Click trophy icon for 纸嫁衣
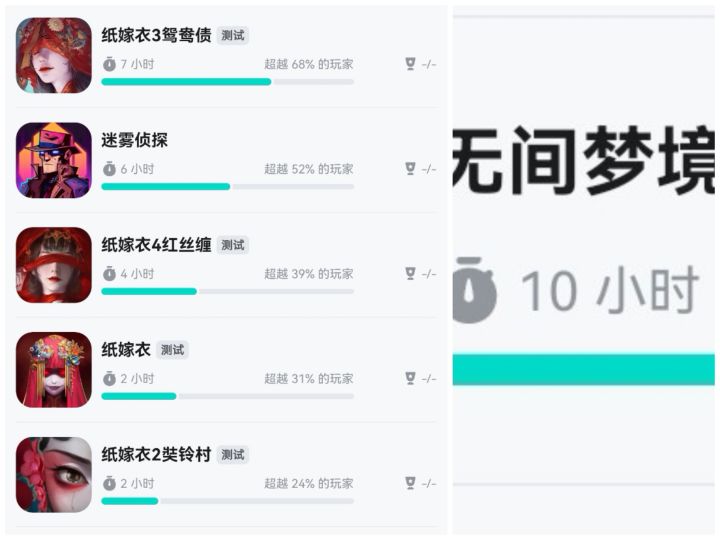 coord(410,378)
